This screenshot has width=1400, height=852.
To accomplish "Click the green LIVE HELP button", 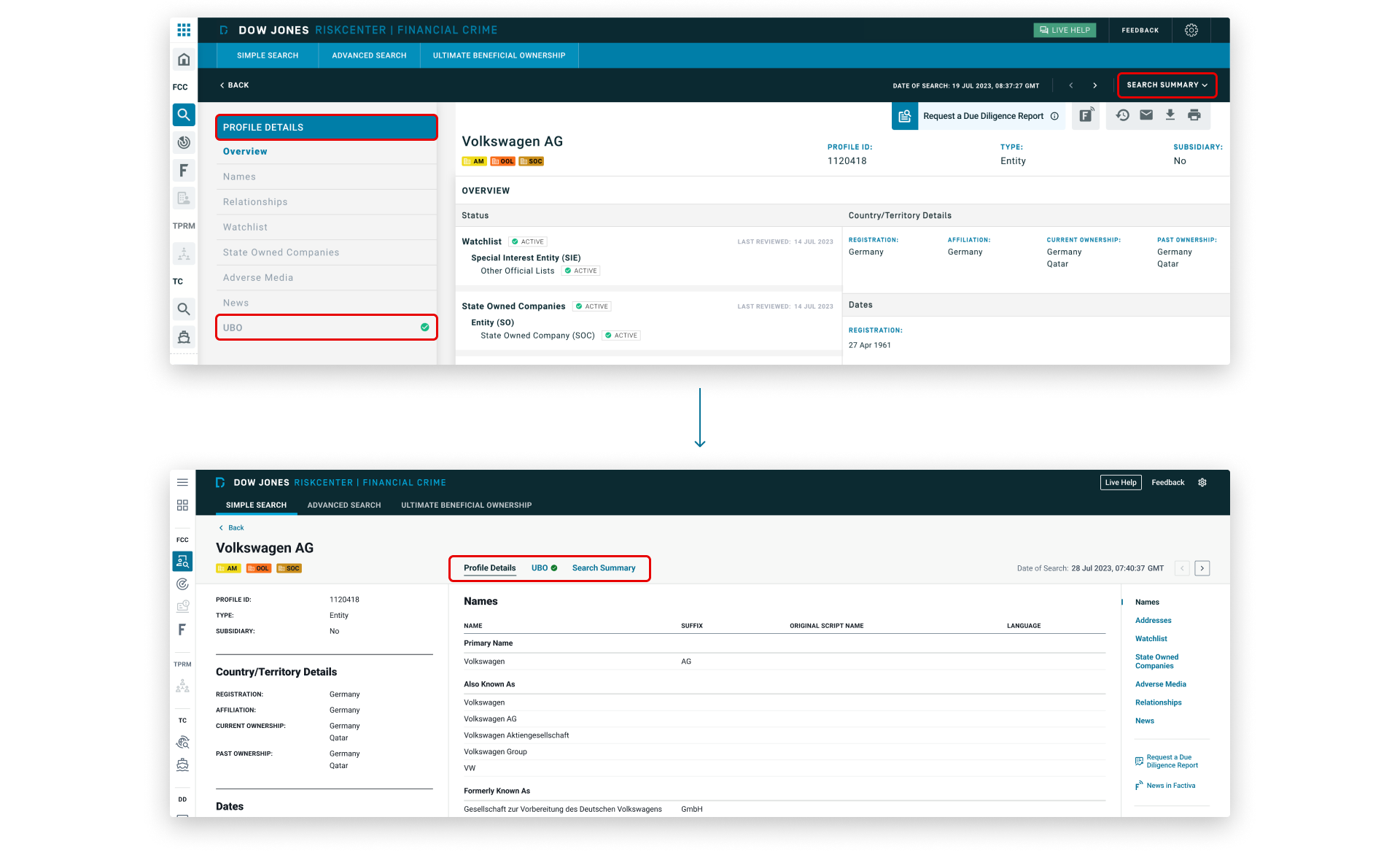I will pos(1065,30).
